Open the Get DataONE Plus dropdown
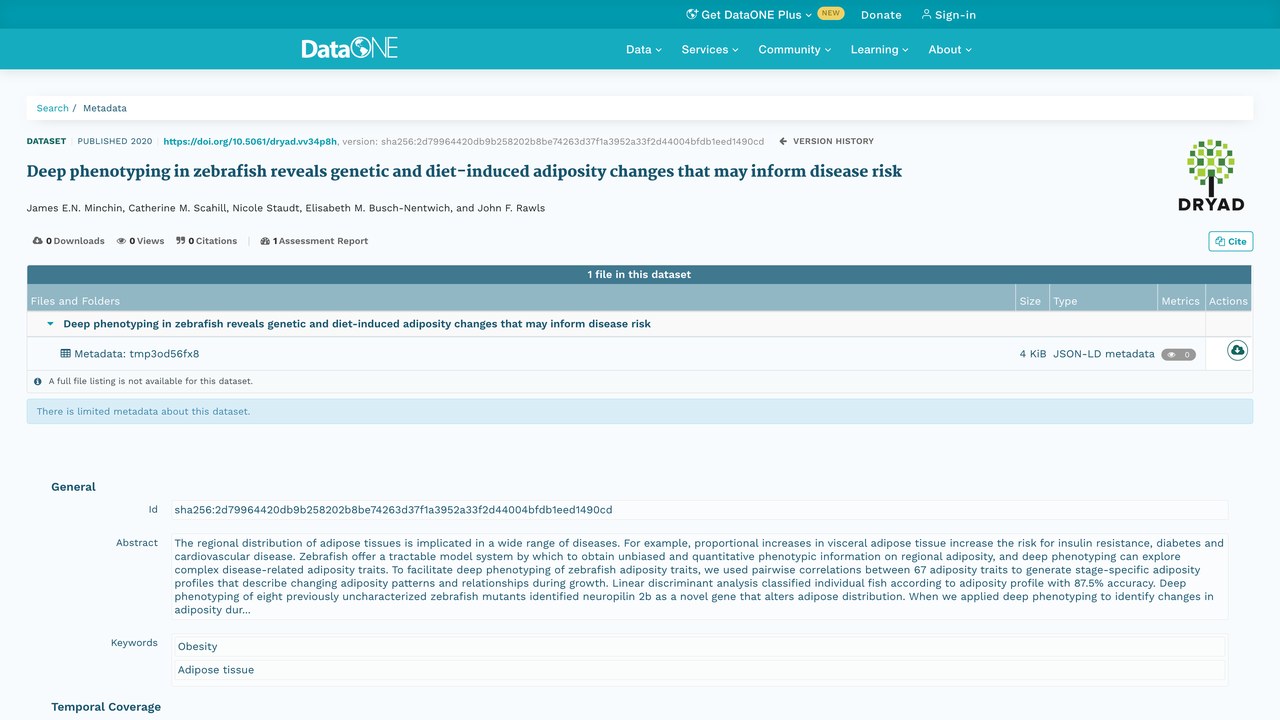Image resolution: width=1280 pixels, height=720 pixels. pos(749,15)
